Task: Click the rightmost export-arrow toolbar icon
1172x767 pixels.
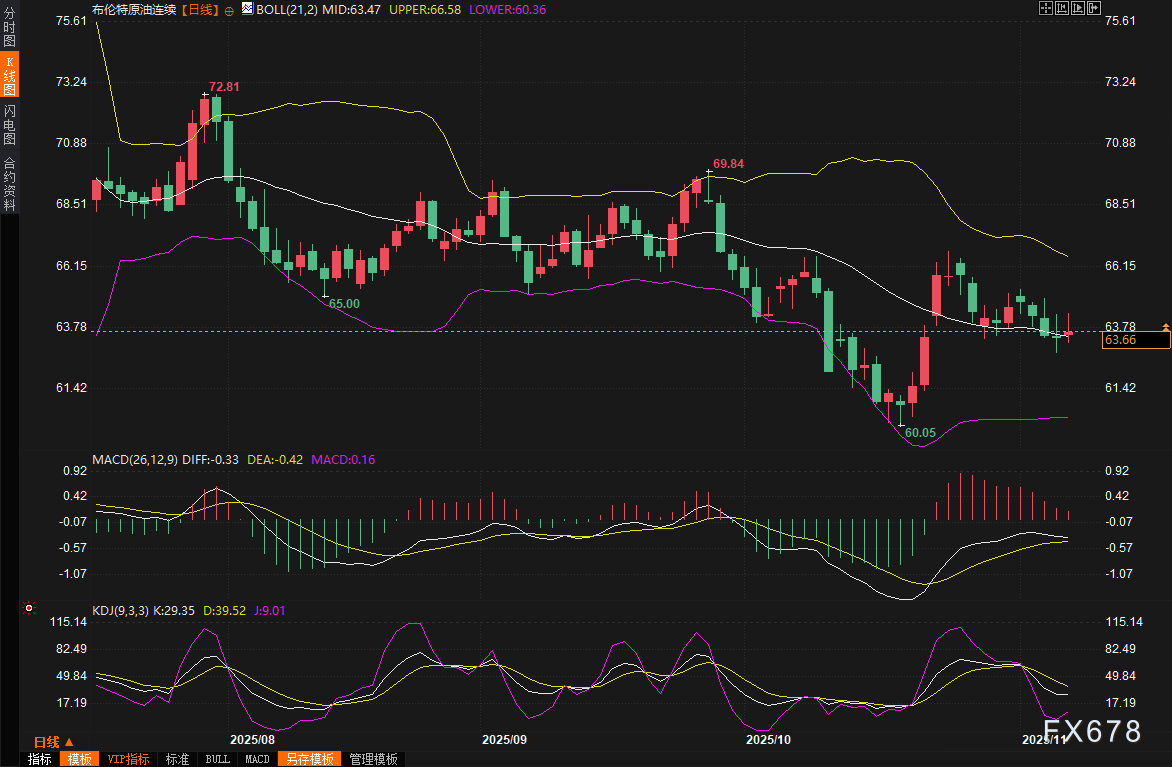Action: pos(1093,9)
